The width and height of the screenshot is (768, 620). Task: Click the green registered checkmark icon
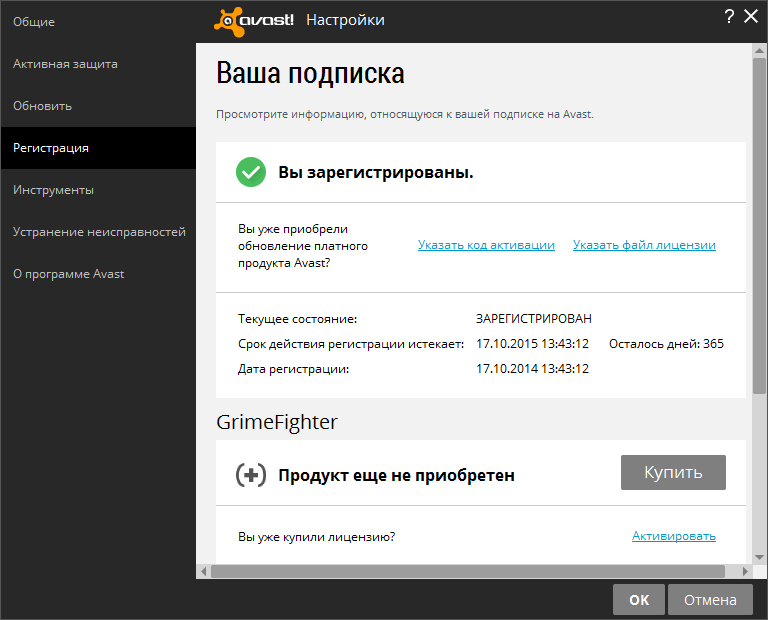pyautogui.click(x=251, y=172)
